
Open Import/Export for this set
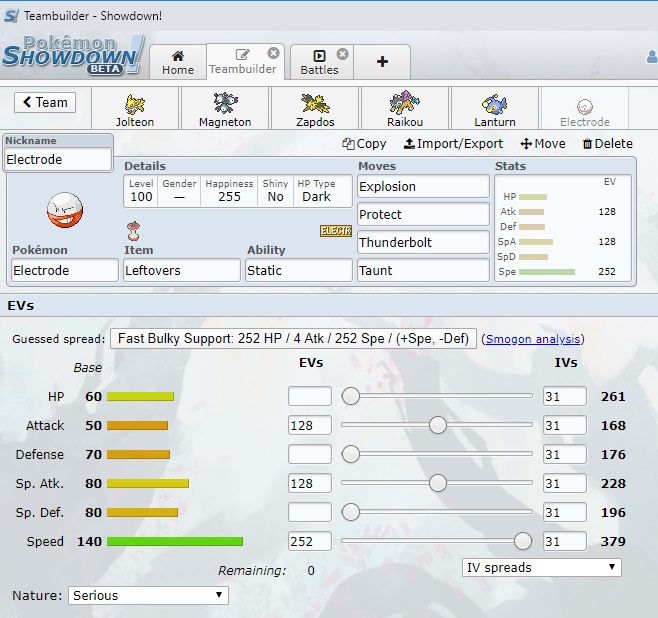tap(453, 144)
